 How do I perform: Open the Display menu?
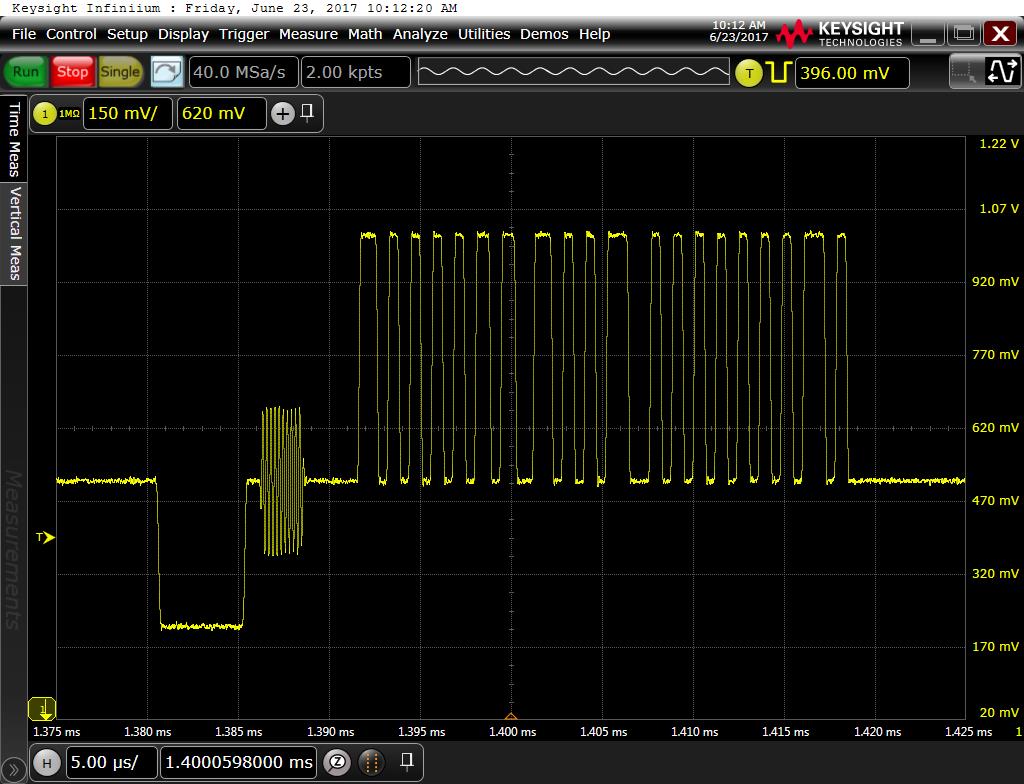point(184,34)
